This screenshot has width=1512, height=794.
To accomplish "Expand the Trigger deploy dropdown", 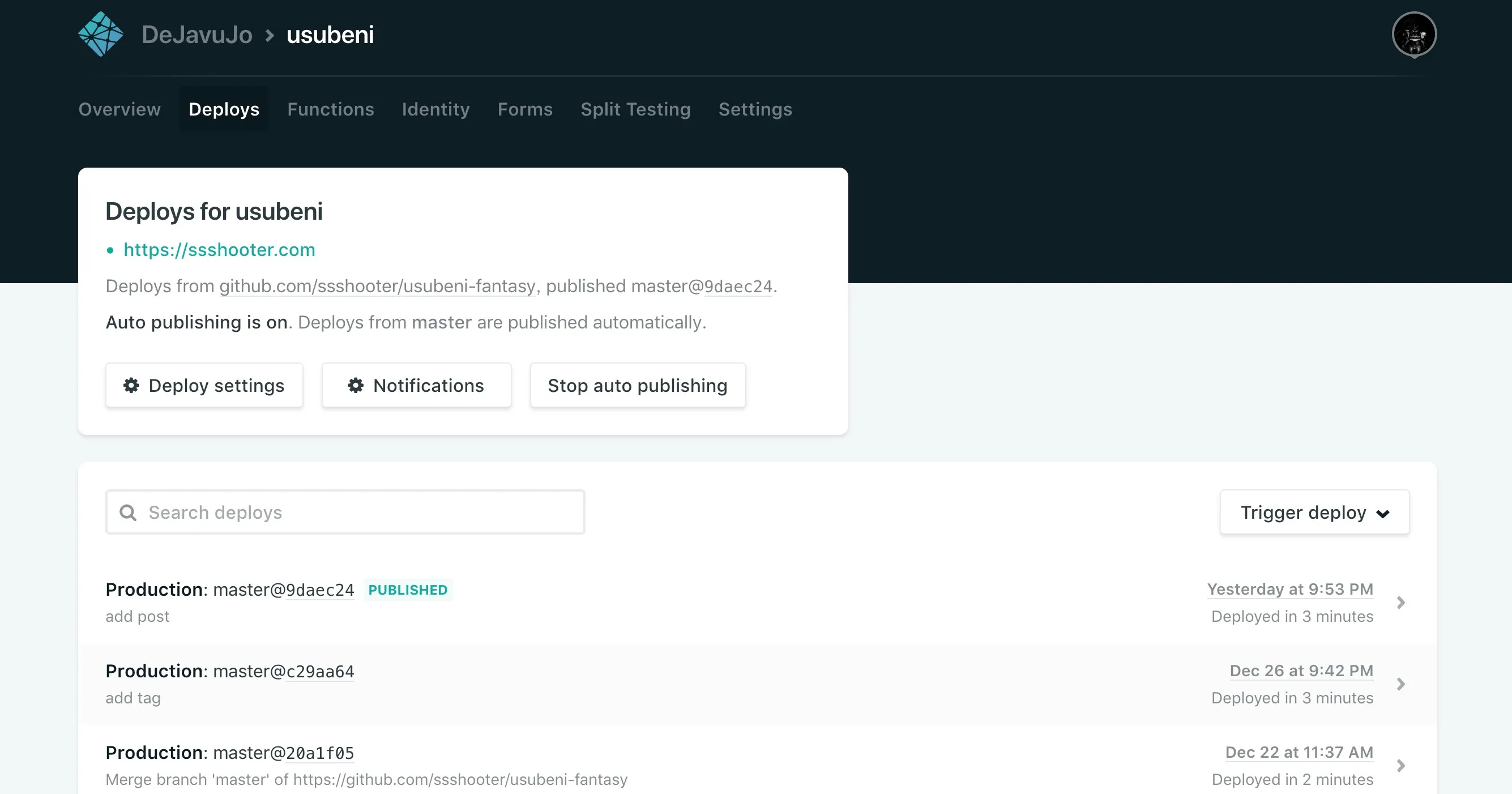I will 1314,513.
